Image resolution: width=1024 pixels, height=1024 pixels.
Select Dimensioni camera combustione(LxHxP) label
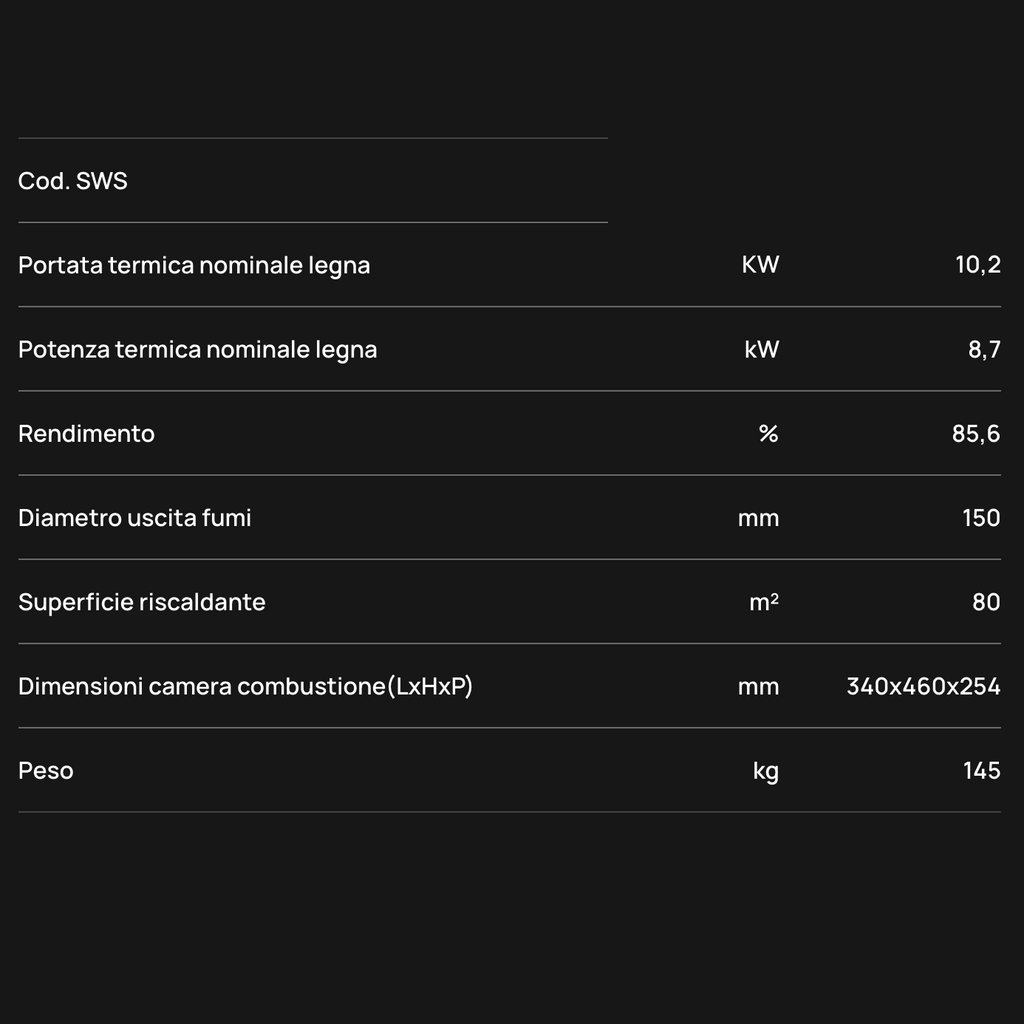pos(246,686)
